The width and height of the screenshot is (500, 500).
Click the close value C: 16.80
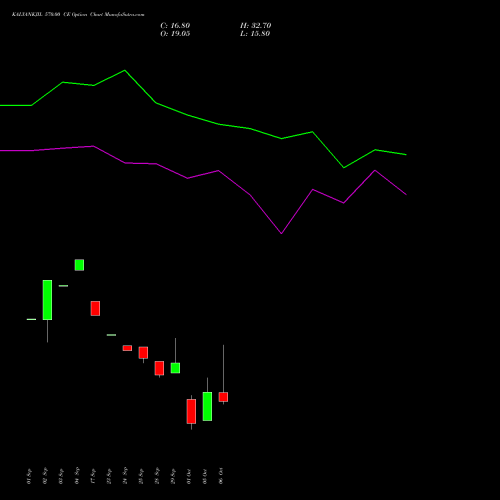pos(175,26)
